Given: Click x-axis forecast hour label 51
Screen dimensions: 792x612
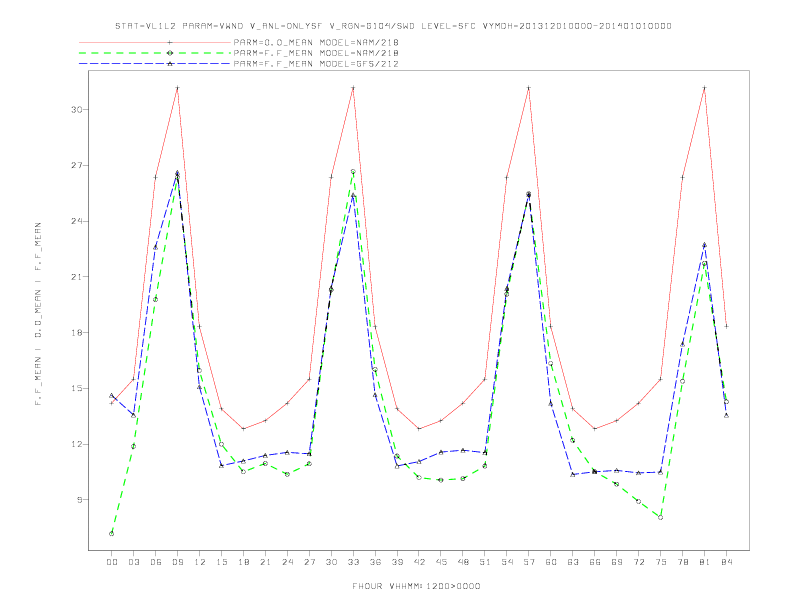Looking at the screenshot, I should click(485, 562).
